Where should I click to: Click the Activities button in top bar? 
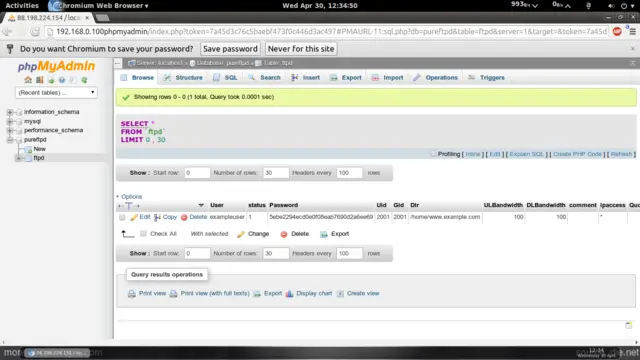point(22,6)
